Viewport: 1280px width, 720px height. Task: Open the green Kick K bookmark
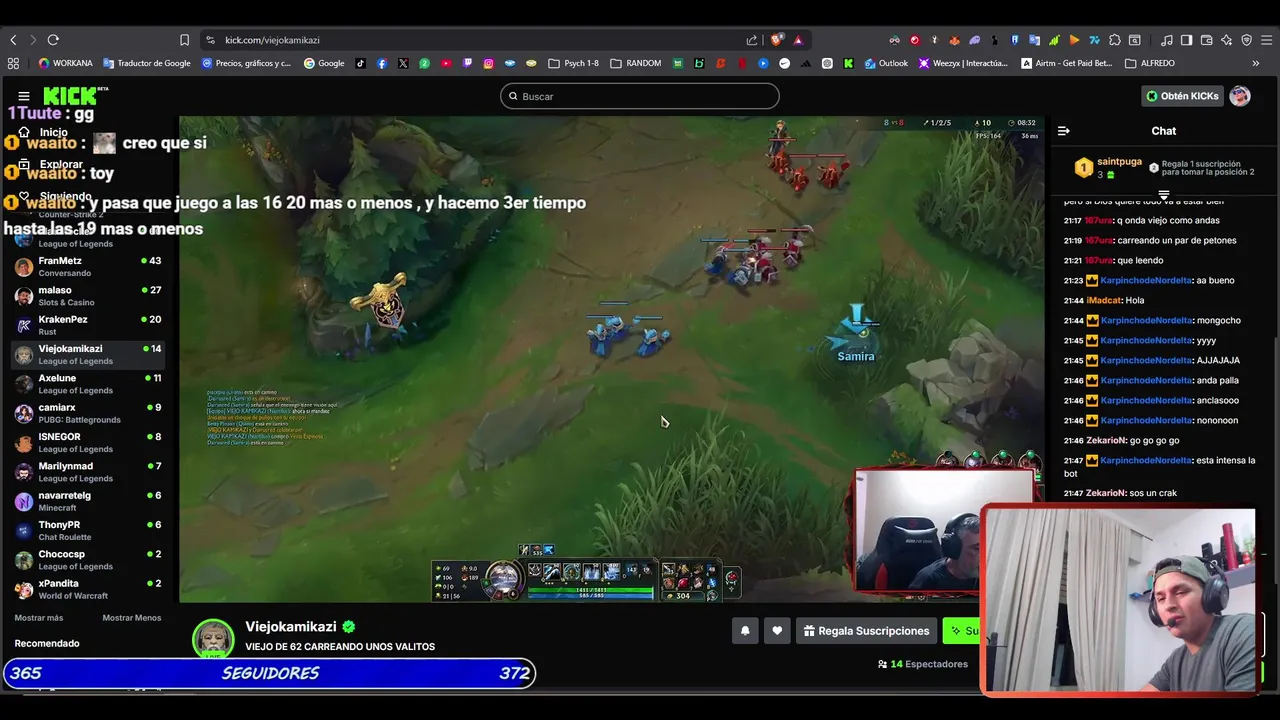[848, 63]
